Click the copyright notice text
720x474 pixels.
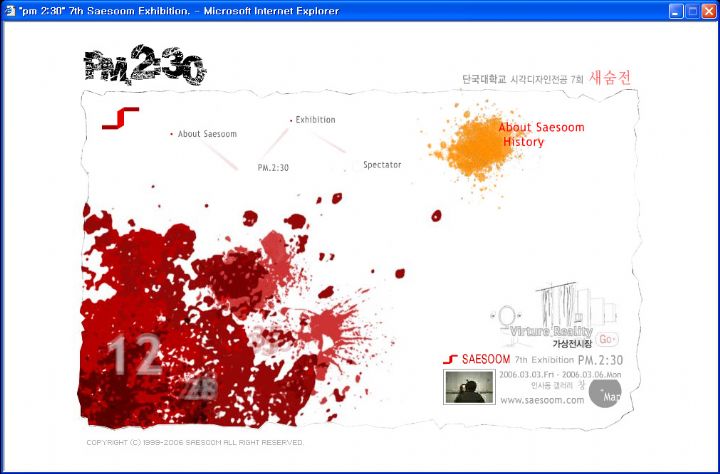point(195,442)
